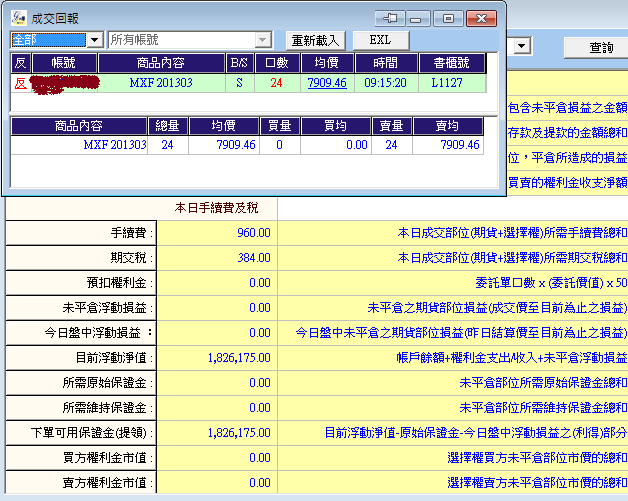The image size is (628, 501).
Task: Click the 買均 column header
Action: pos(336,126)
